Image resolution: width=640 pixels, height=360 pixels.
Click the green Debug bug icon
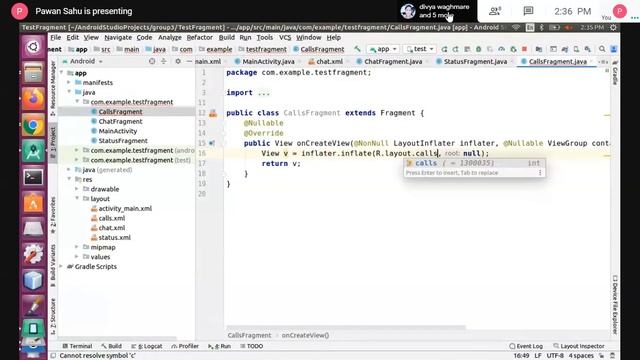click(478, 49)
